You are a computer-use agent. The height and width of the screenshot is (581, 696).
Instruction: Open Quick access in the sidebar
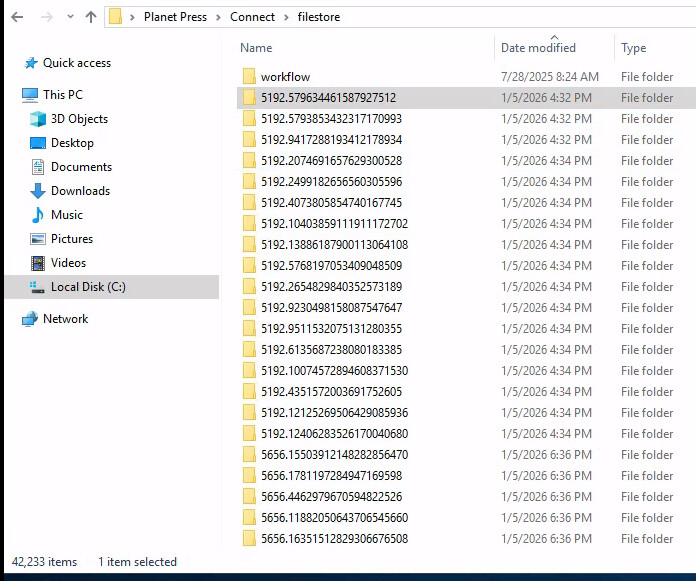[x=76, y=63]
